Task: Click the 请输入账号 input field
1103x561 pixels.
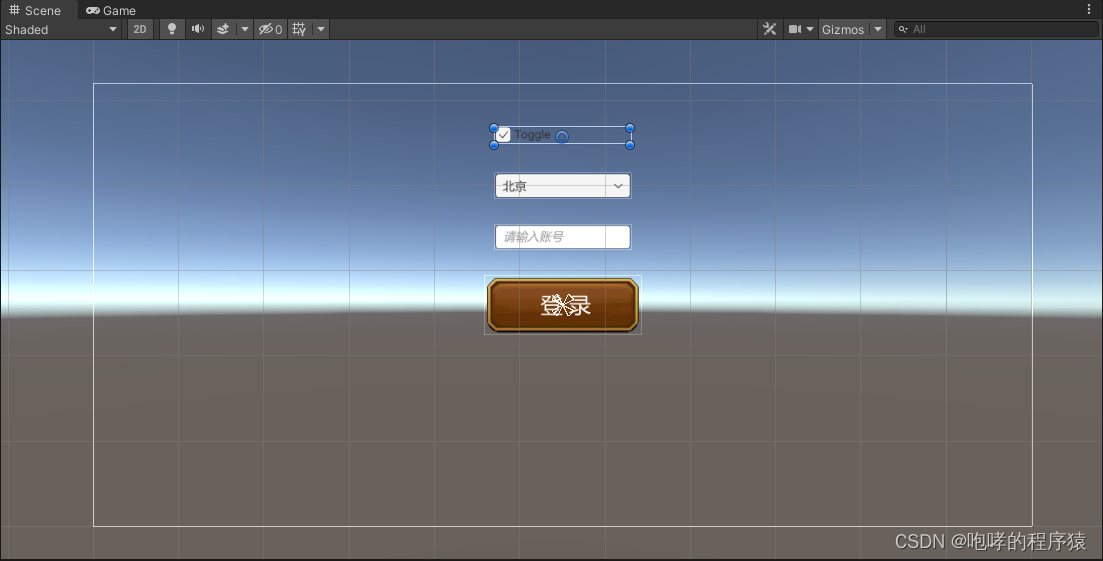Action: (563, 237)
